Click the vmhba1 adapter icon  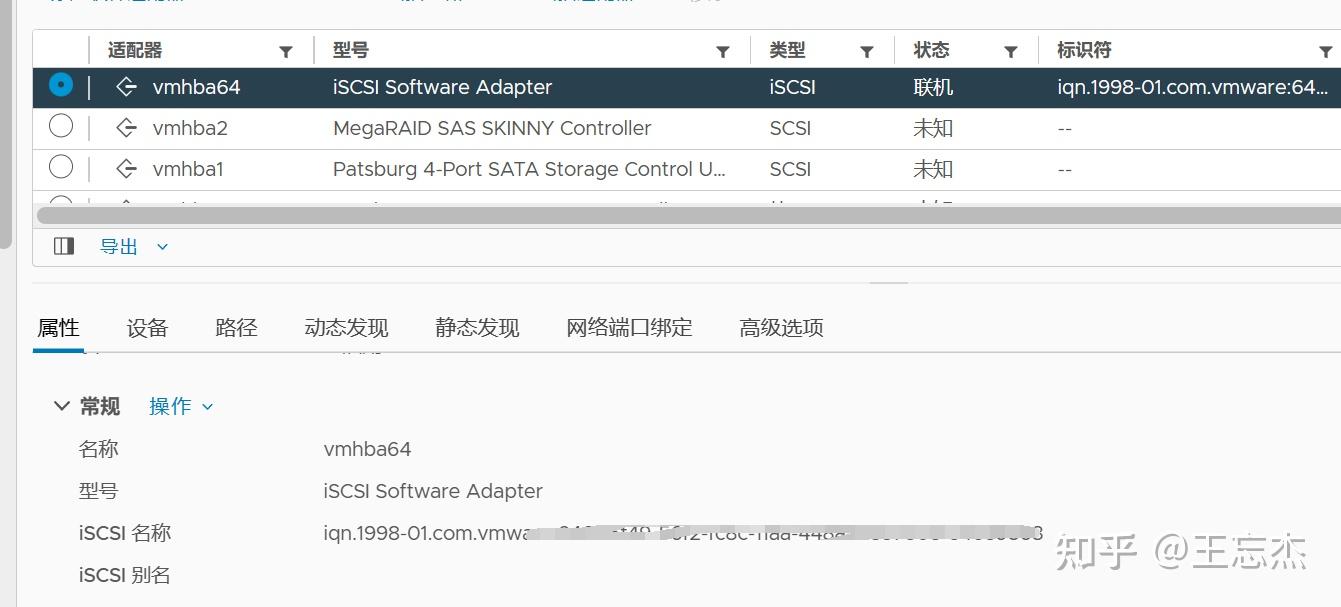pyautogui.click(x=126, y=169)
